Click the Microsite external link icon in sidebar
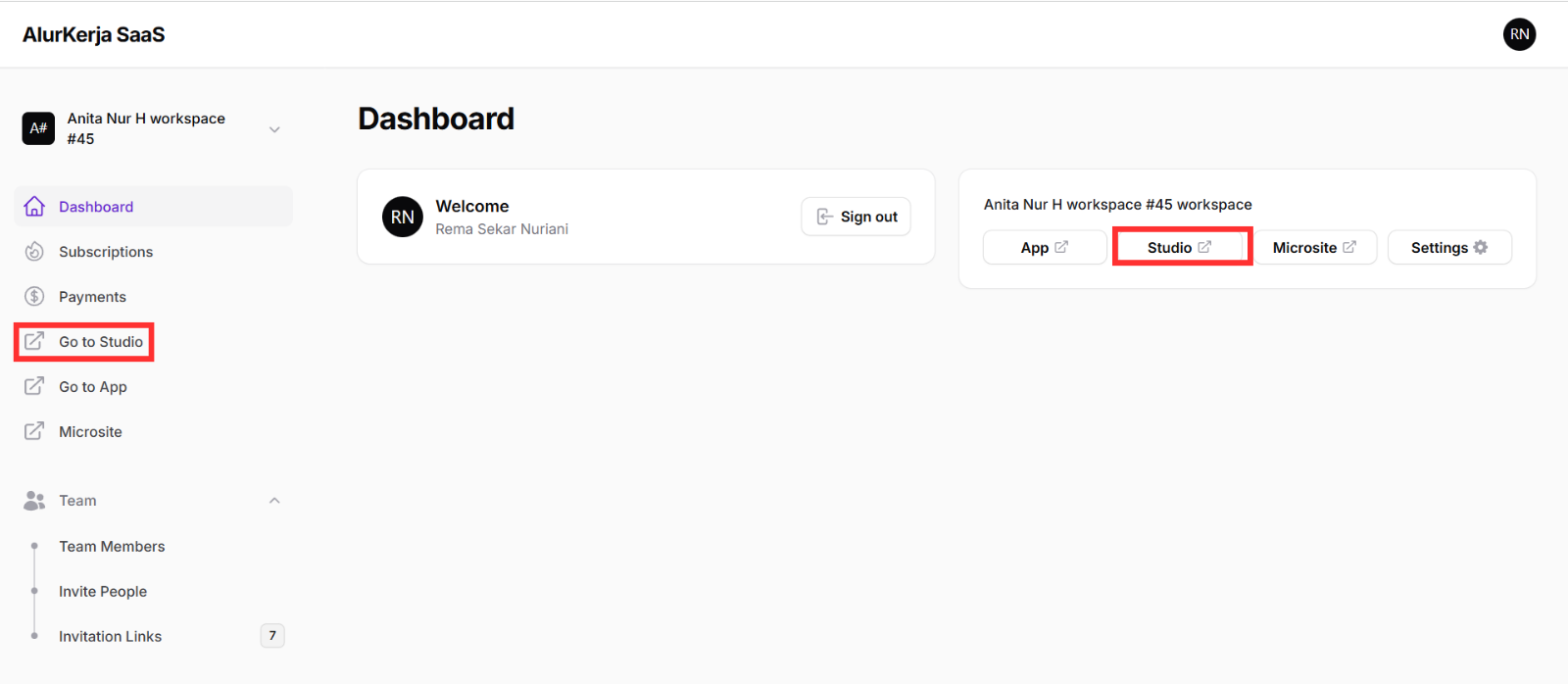Screen dimensions: 1568x684 34,431
